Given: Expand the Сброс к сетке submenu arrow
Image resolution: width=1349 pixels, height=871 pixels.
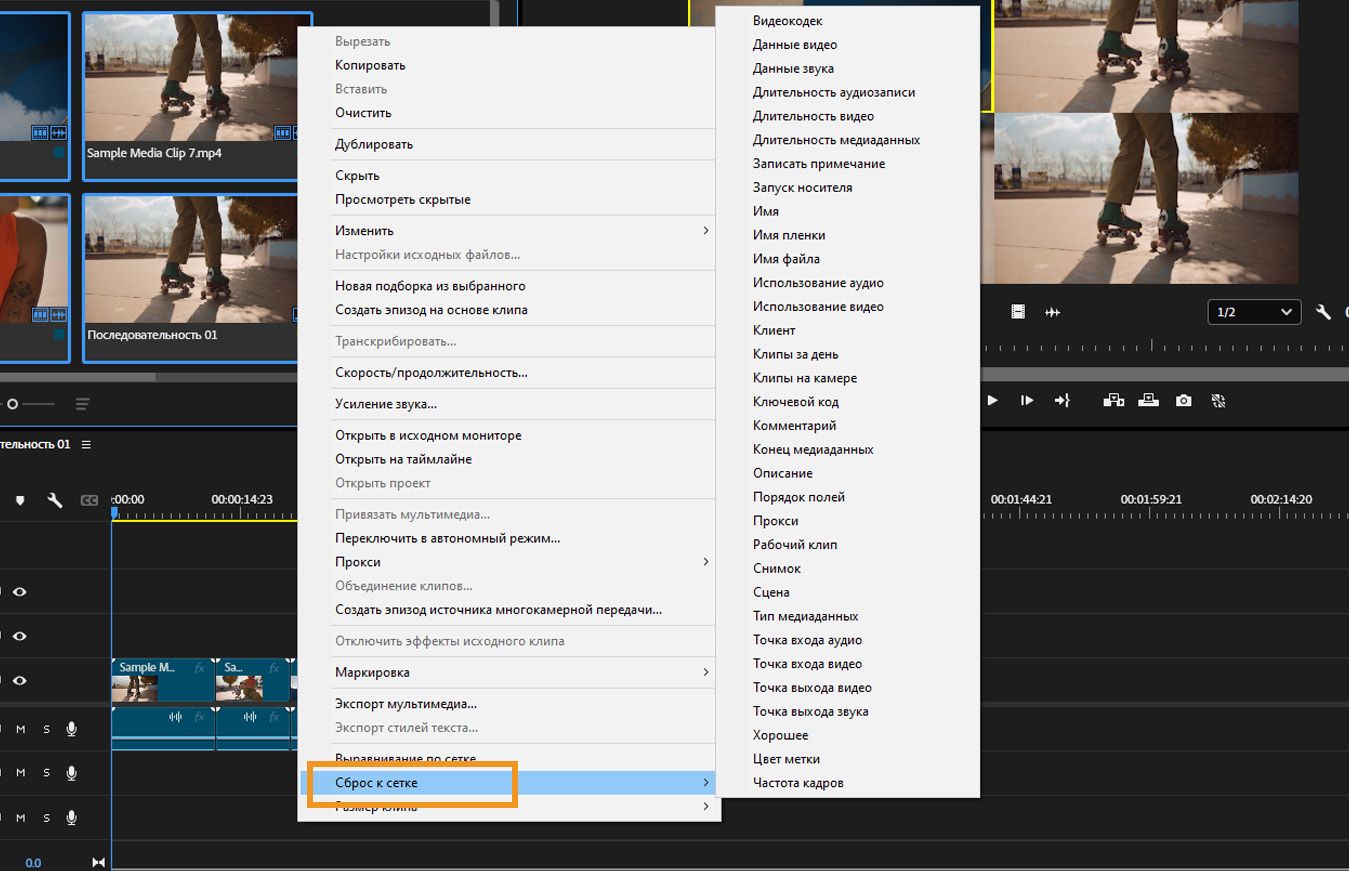Looking at the screenshot, I should (x=706, y=783).
